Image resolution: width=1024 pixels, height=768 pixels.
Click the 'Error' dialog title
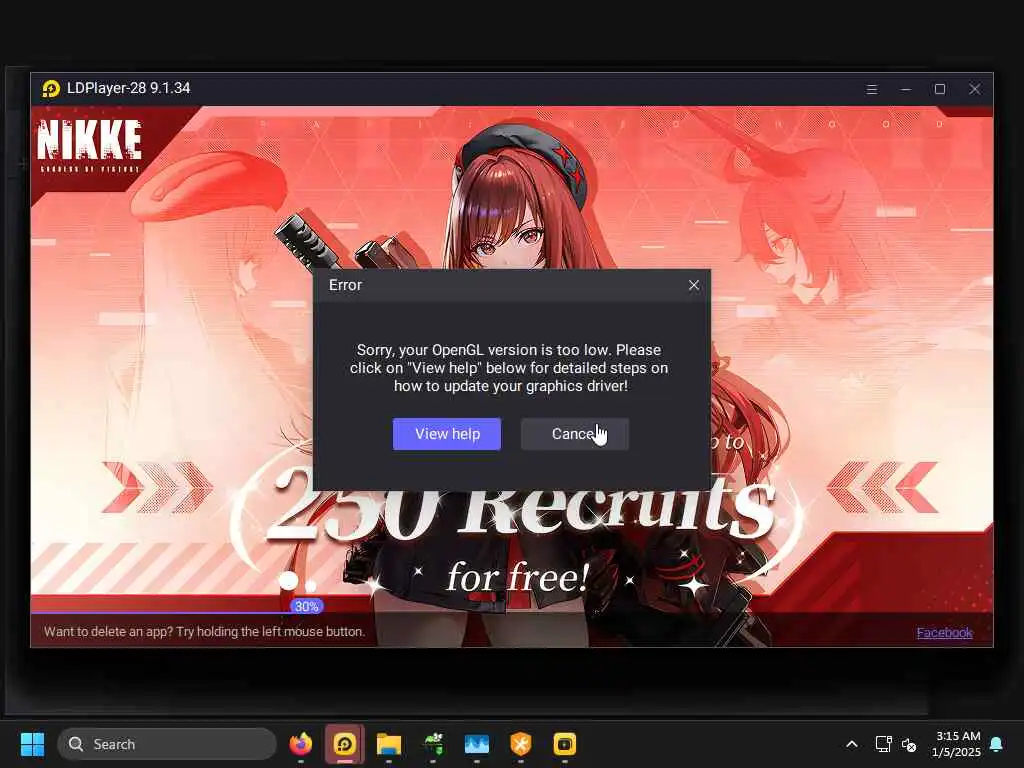pos(345,285)
